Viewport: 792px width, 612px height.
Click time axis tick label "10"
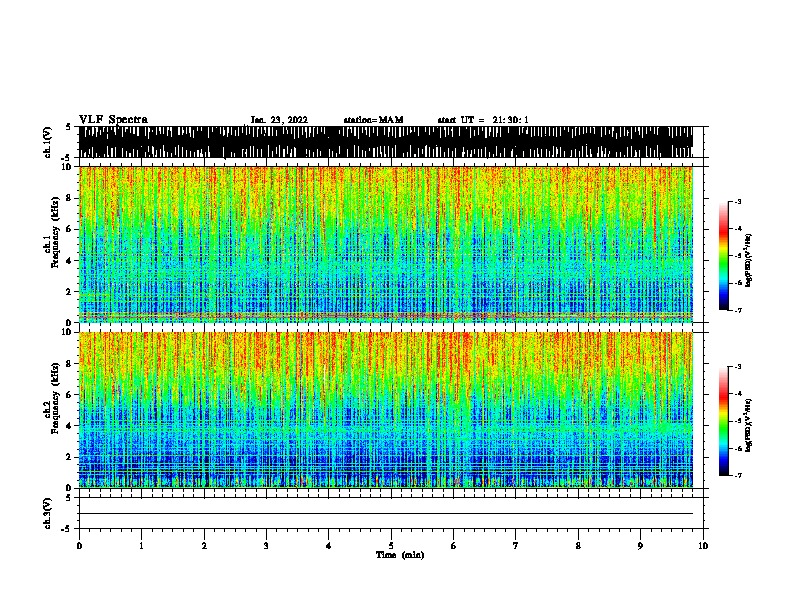(703, 546)
